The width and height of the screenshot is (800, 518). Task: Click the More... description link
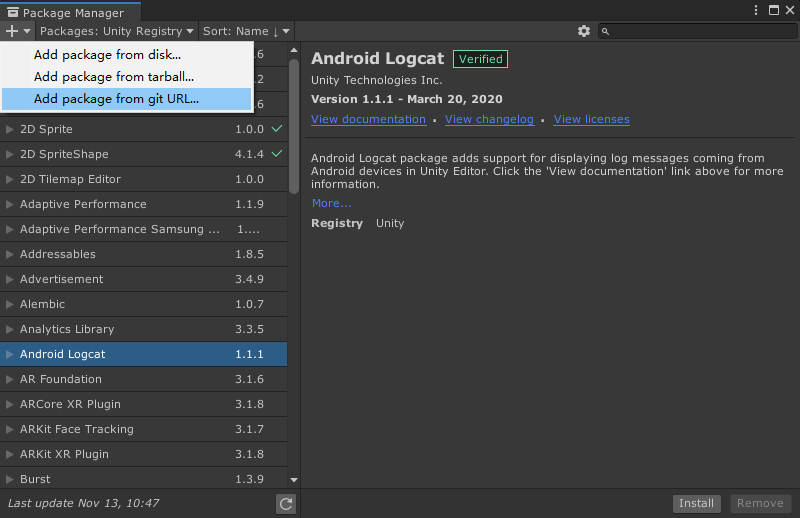(332, 203)
